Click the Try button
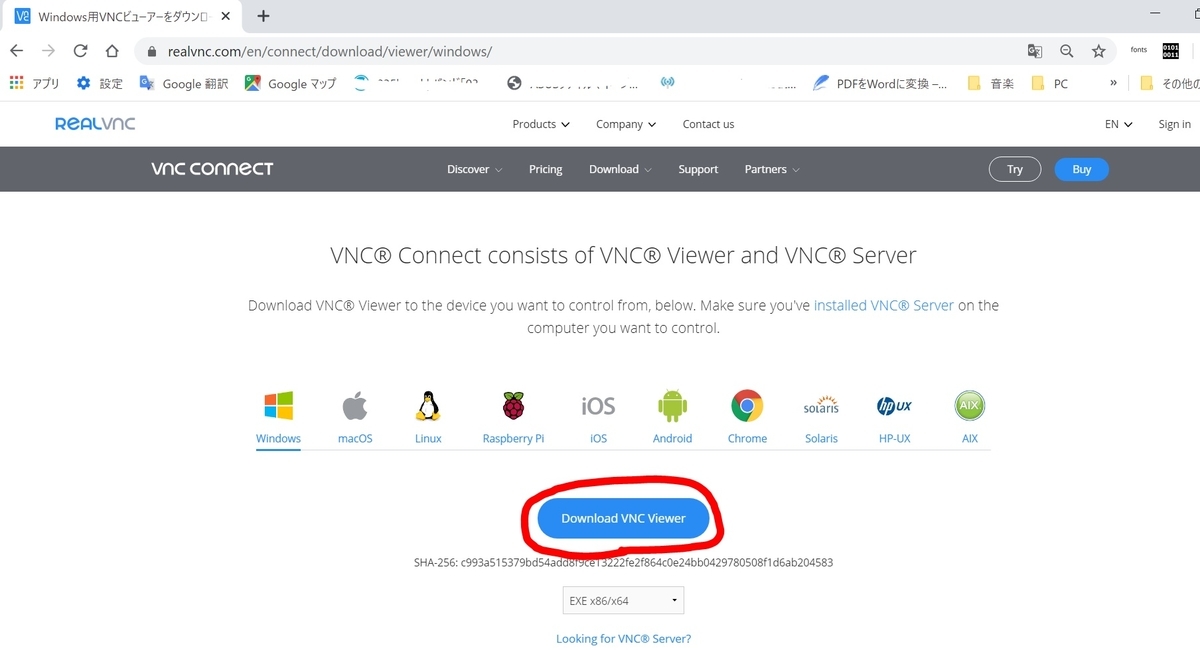This screenshot has height=650, width=1200. pyautogui.click(x=1015, y=169)
